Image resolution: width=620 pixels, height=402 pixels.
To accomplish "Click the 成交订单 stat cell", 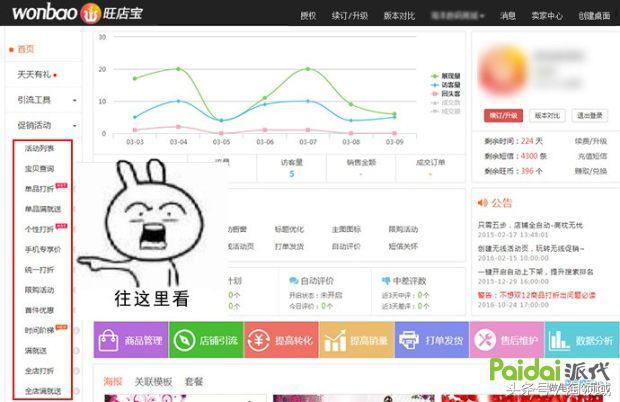I will (x=430, y=168).
